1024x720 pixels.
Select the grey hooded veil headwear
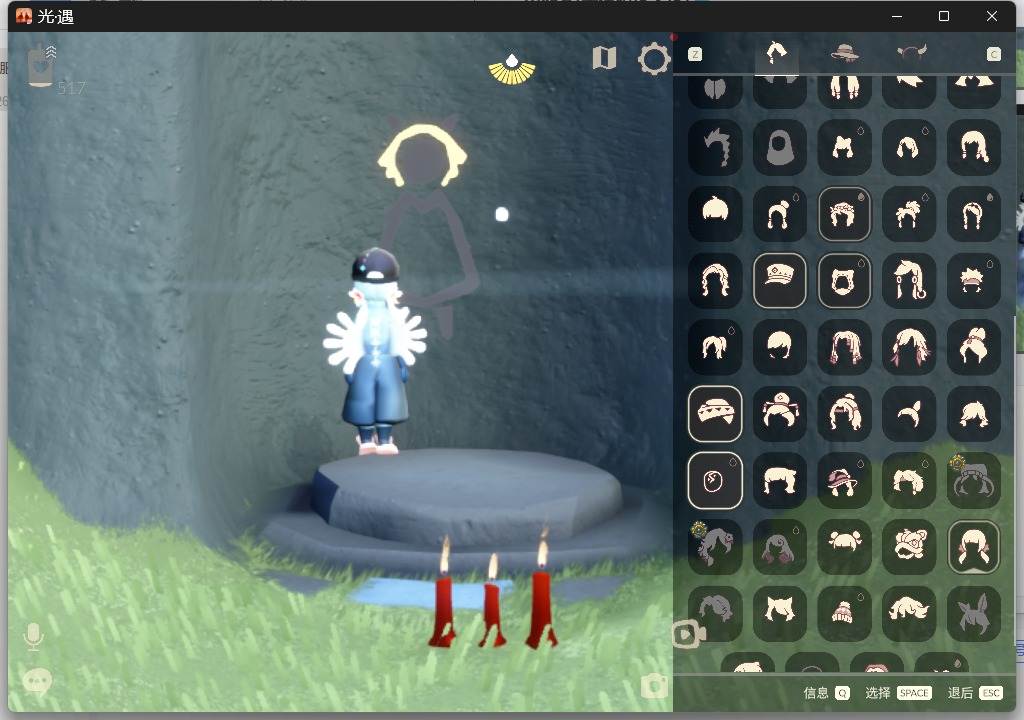pyautogui.click(x=780, y=147)
